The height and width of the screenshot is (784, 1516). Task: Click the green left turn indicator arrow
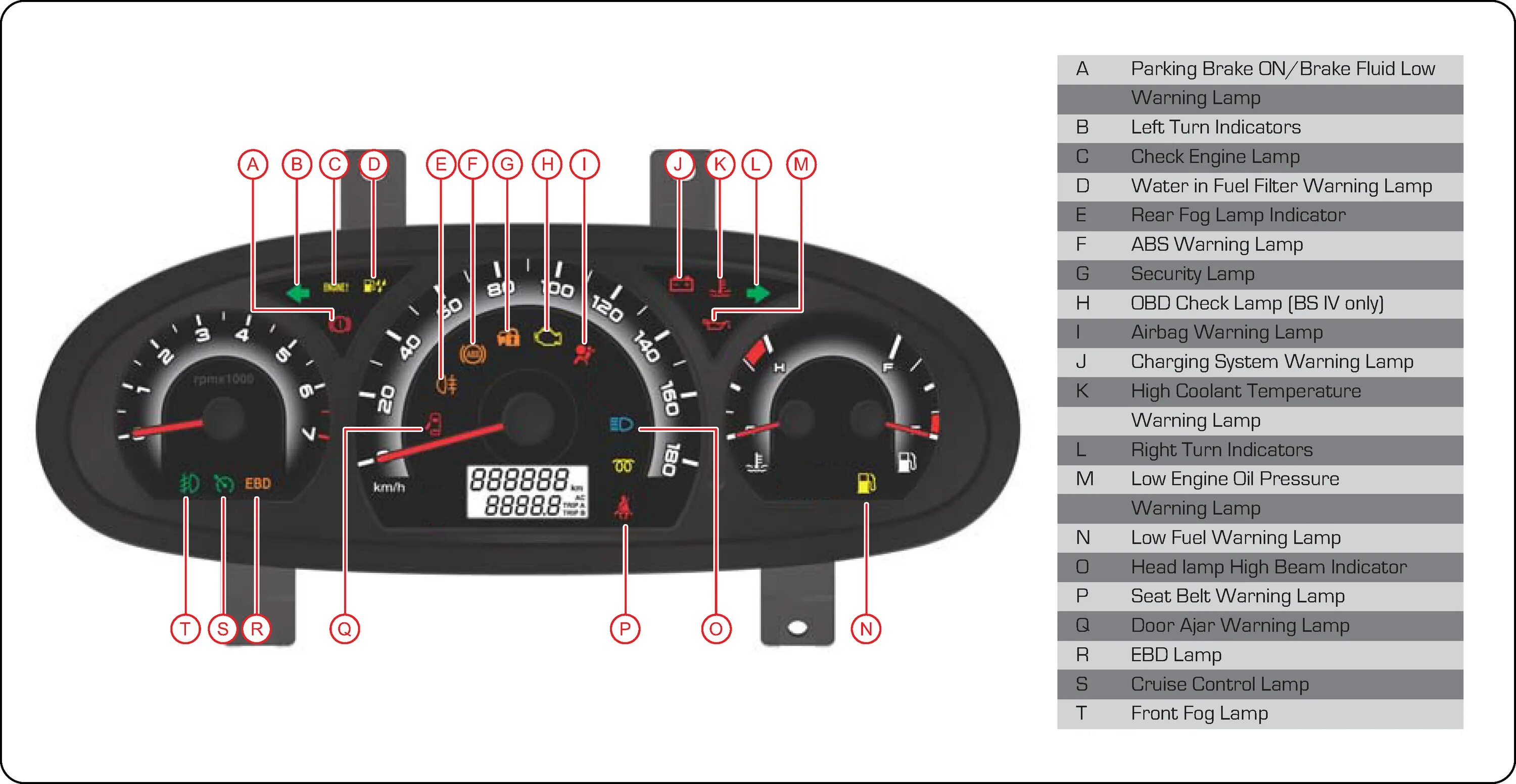pos(298,292)
